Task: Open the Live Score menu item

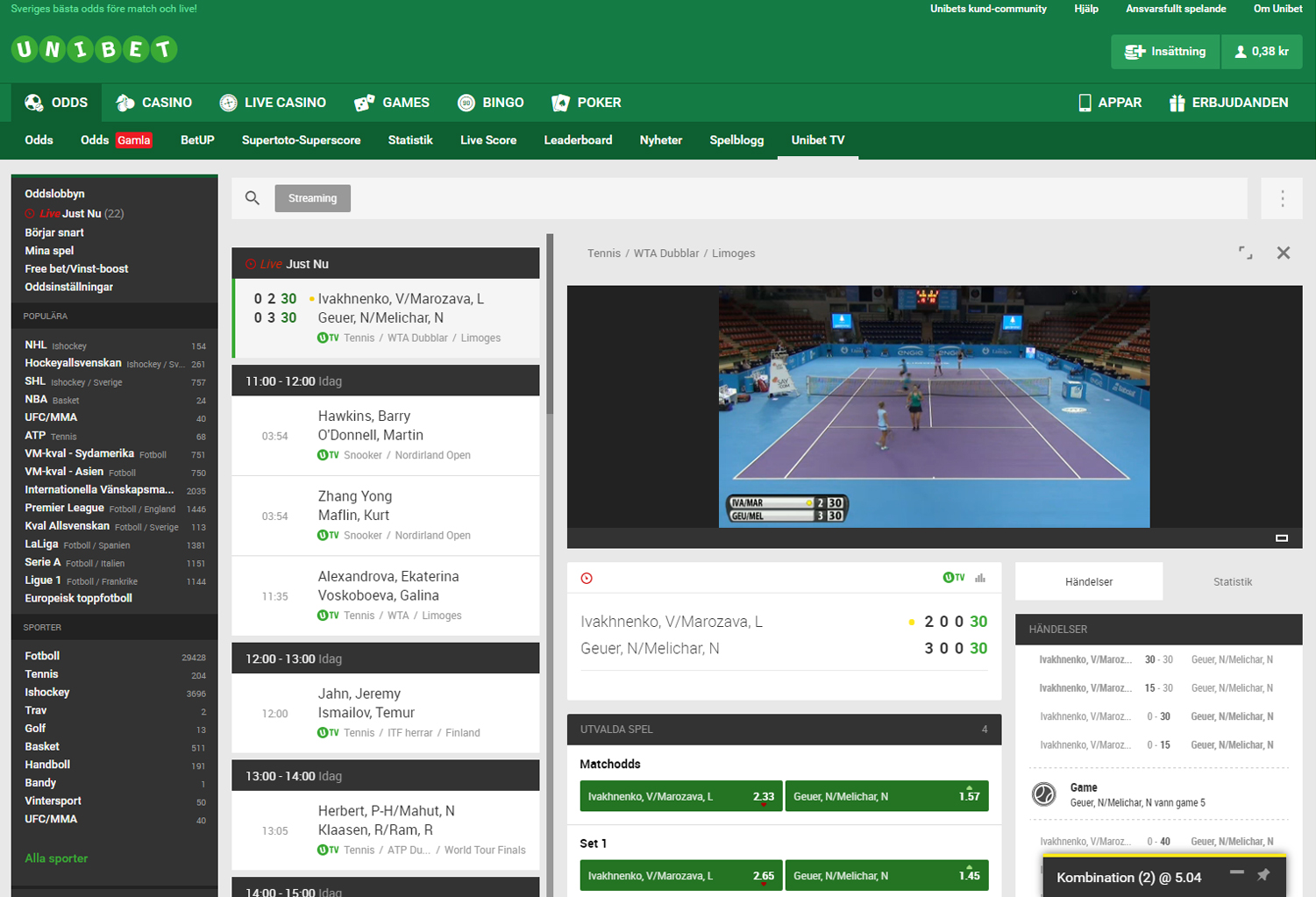Action: coord(488,140)
